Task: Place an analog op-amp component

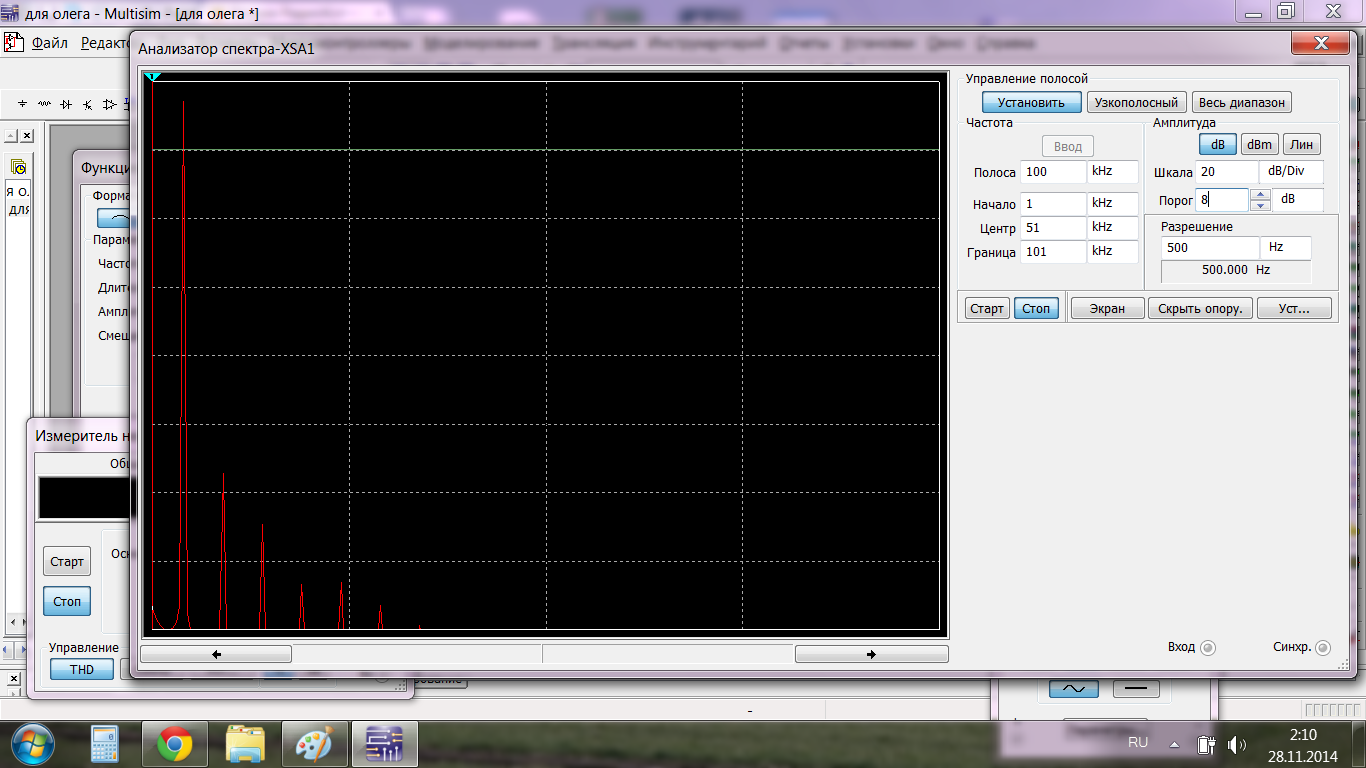Action: pos(108,103)
